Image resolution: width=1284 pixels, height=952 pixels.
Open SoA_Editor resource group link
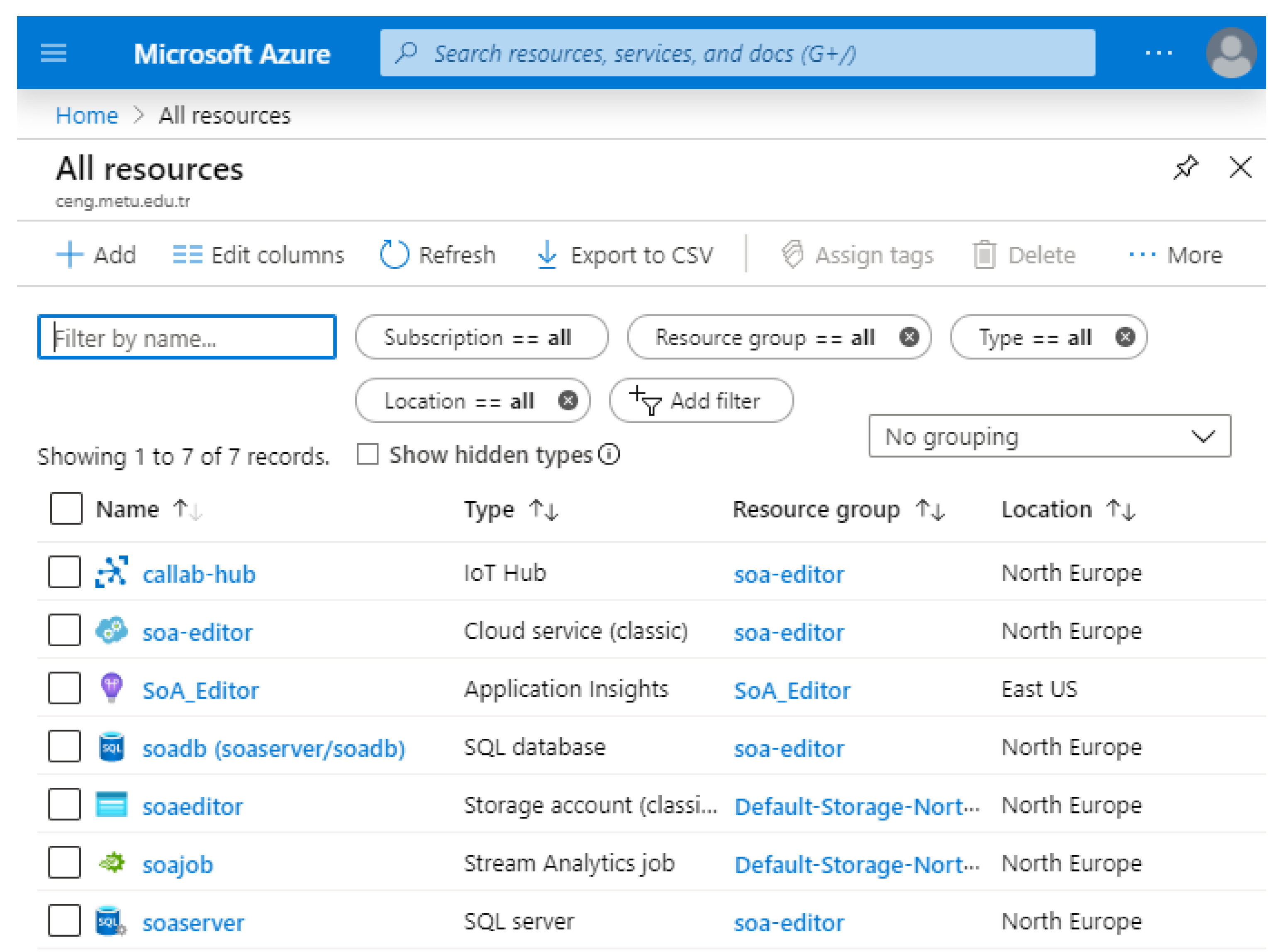pos(792,690)
